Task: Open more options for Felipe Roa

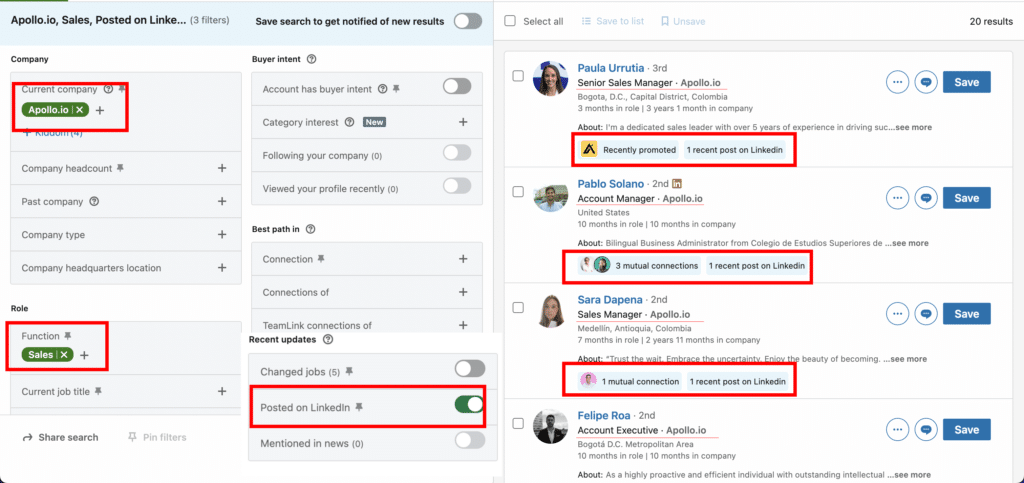Action: pyautogui.click(x=897, y=429)
